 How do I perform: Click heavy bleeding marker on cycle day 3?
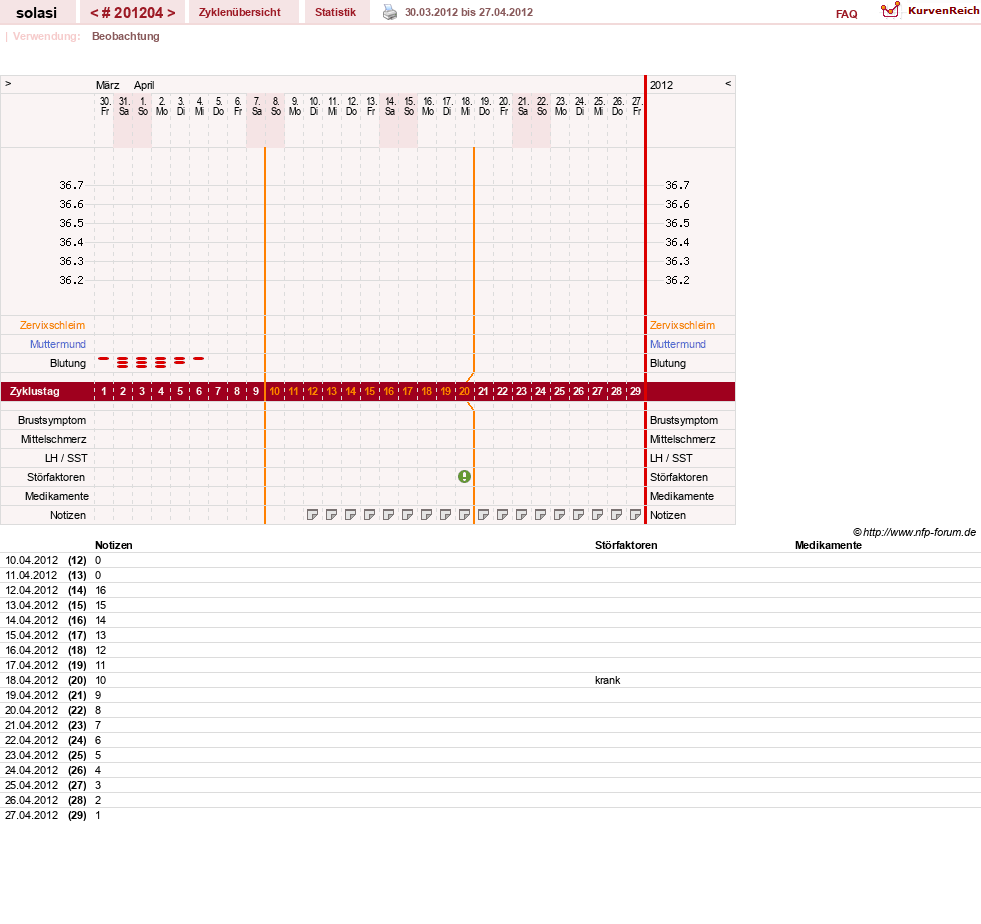point(141,362)
